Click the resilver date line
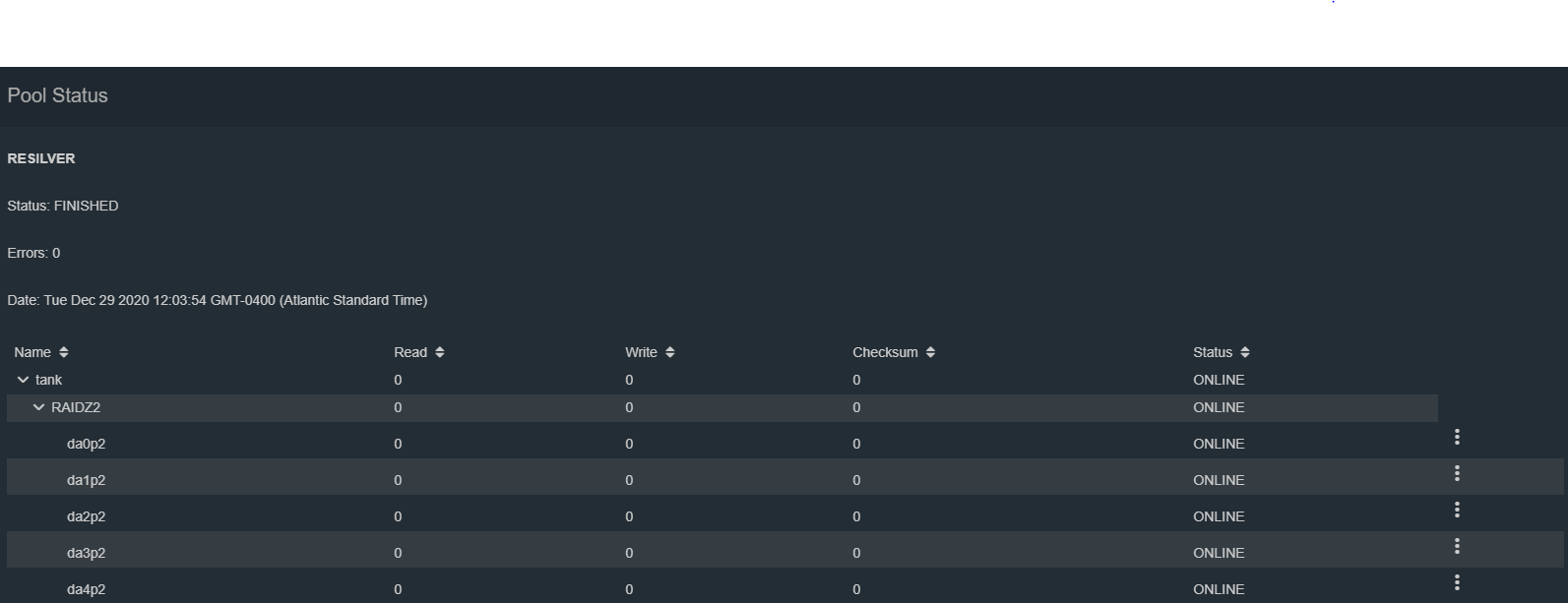This screenshot has width=1568, height=603. (218, 300)
